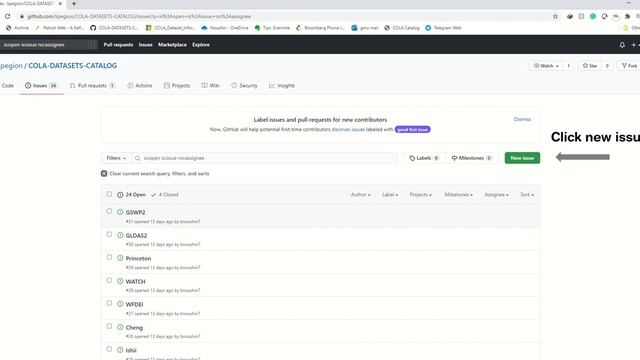Expand the Filters dropdown

(x=116, y=158)
